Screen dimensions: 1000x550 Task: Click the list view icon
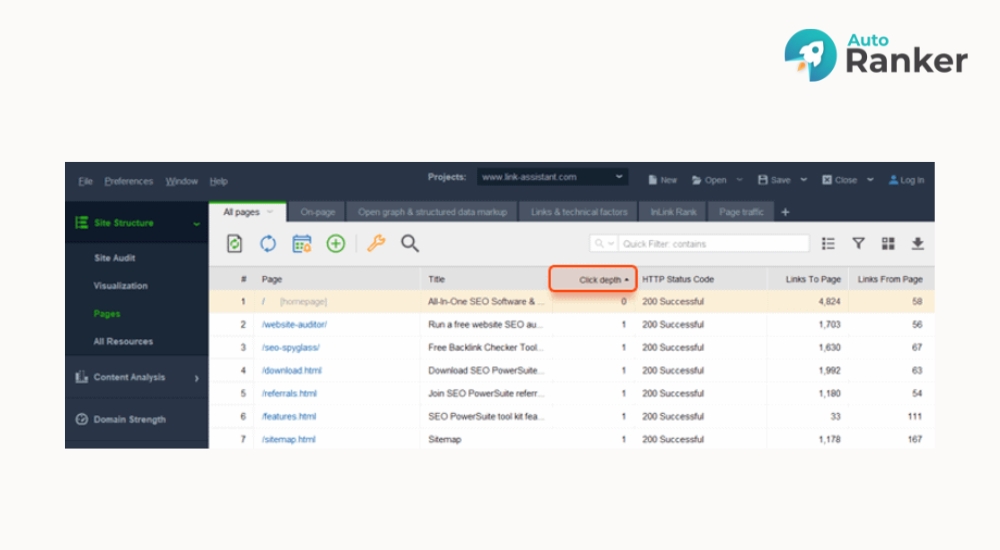[828, 244]
